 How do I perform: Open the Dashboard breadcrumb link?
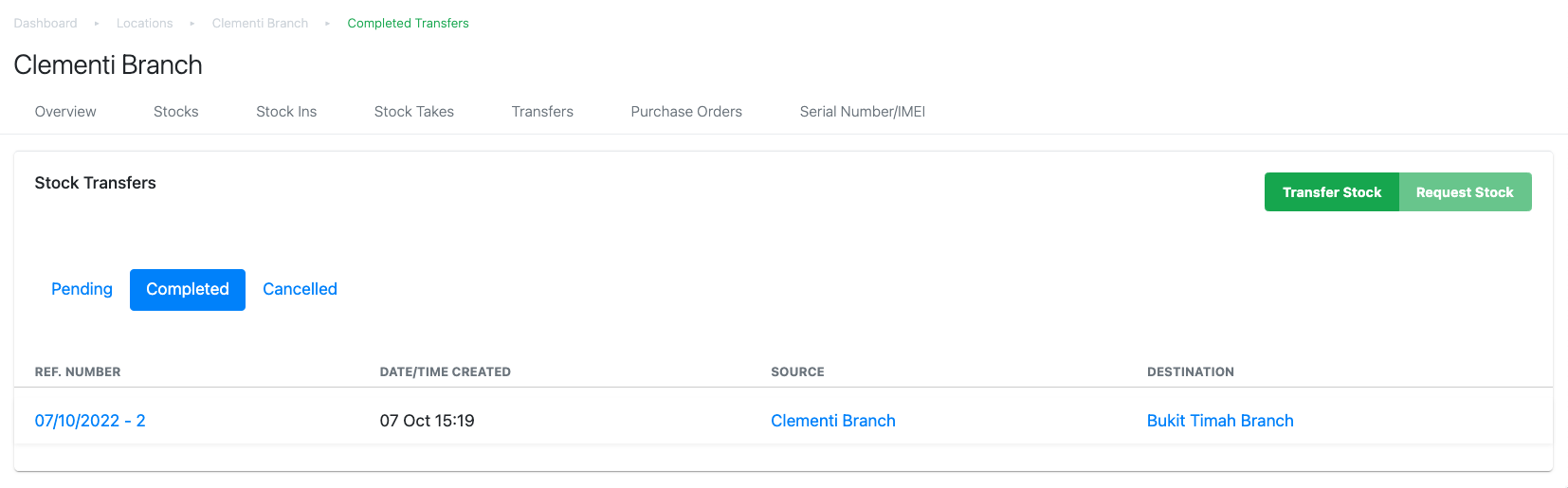tap(46, 23)
